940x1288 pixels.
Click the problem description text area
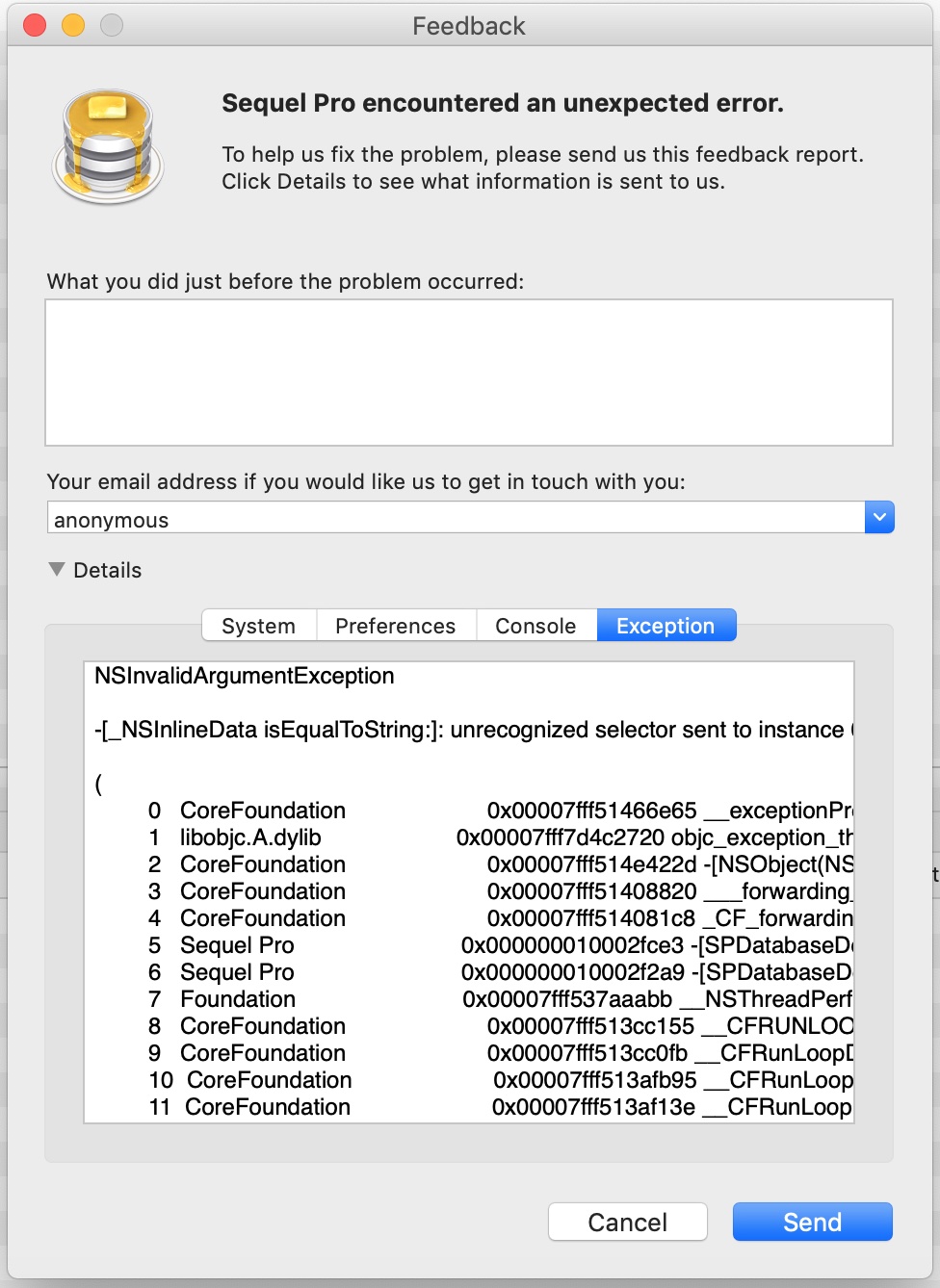(469, 373)
